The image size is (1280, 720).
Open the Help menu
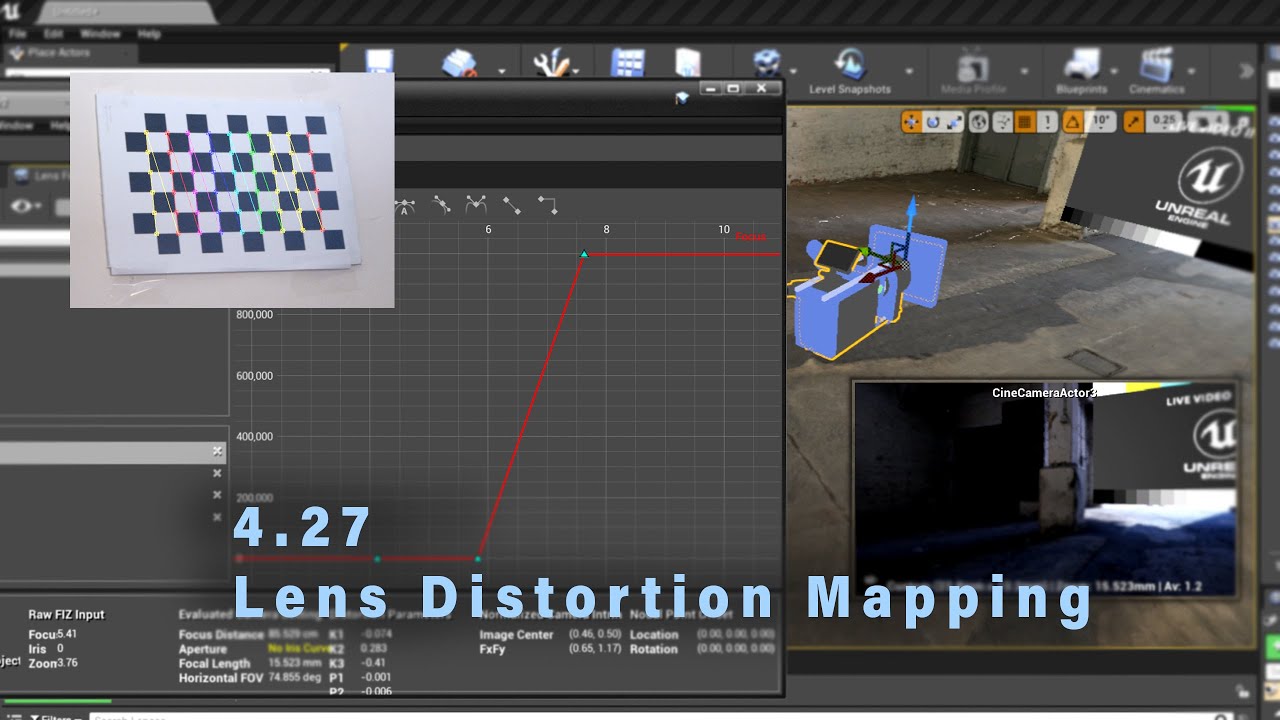[149, 34]
